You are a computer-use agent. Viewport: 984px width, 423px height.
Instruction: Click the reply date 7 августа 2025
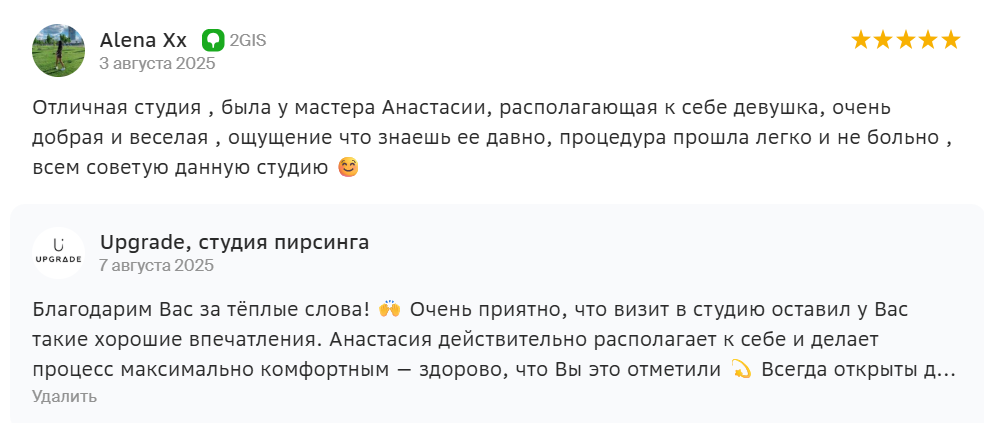(x=157, y=265)
